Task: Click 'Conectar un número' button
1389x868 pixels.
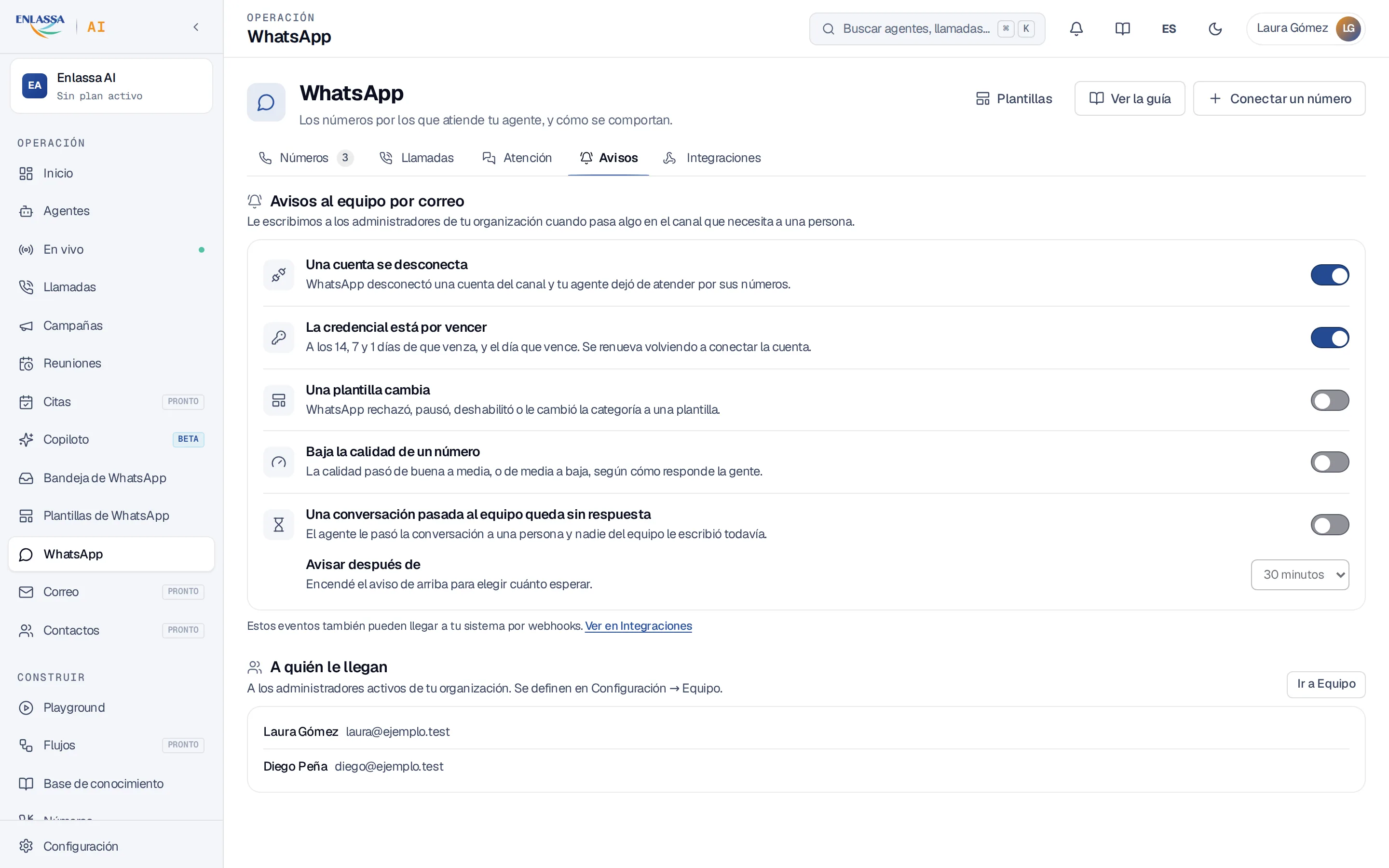Action: (1279, 99)
